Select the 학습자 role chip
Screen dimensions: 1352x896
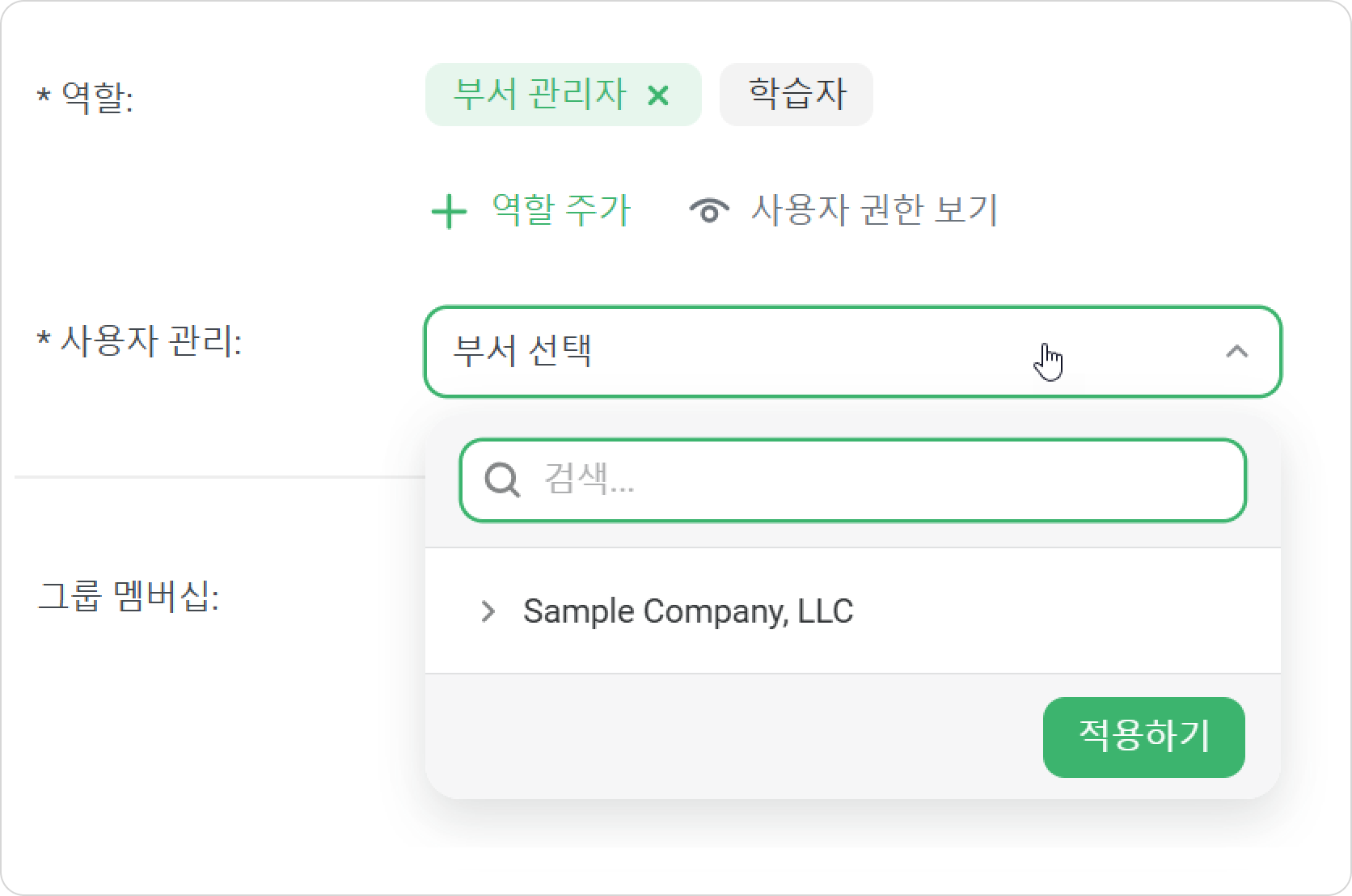pos(796,95)
